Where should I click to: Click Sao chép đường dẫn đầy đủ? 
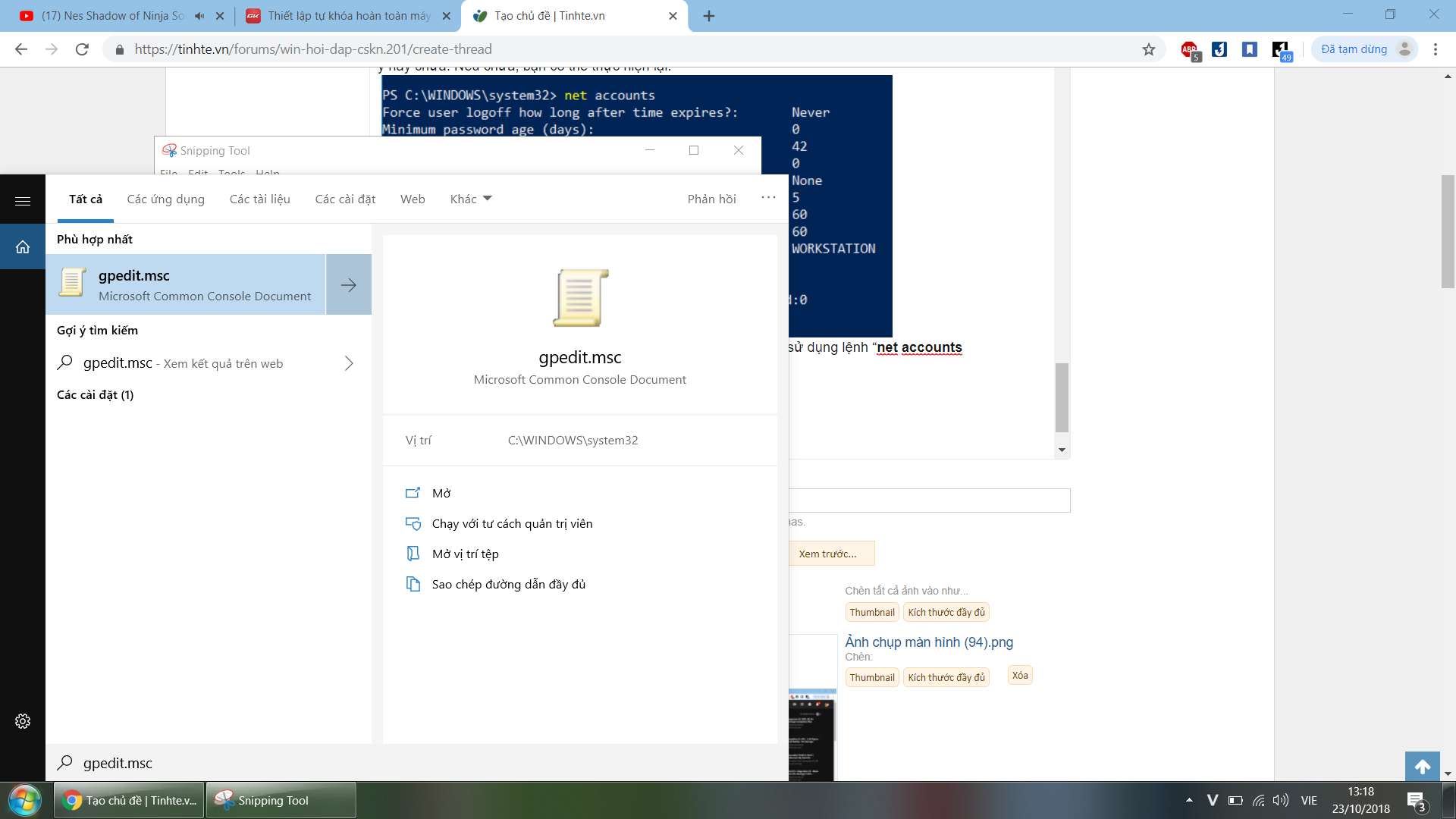point(496,584)
